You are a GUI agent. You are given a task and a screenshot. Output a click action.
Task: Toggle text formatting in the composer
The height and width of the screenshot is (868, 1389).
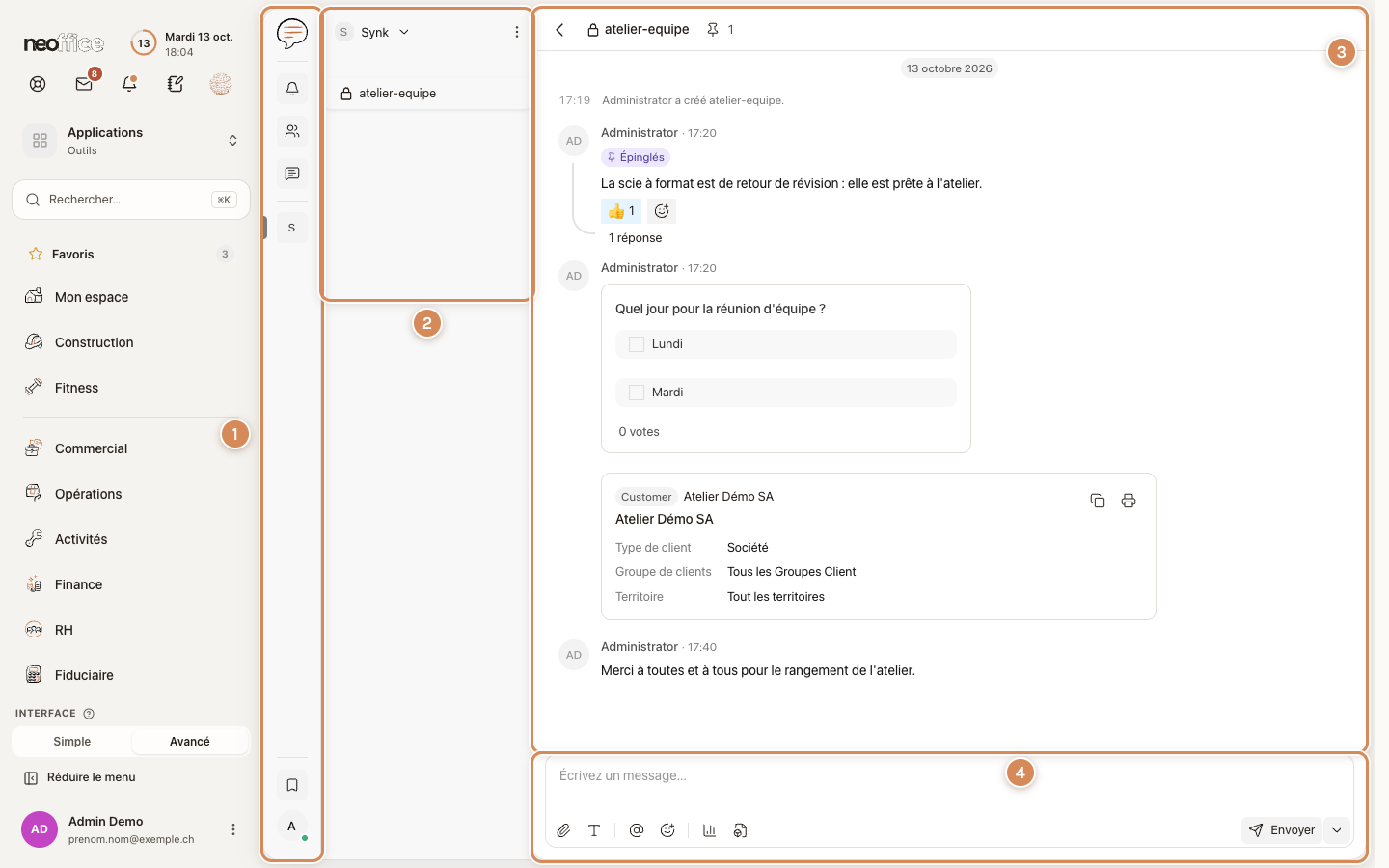594,830
